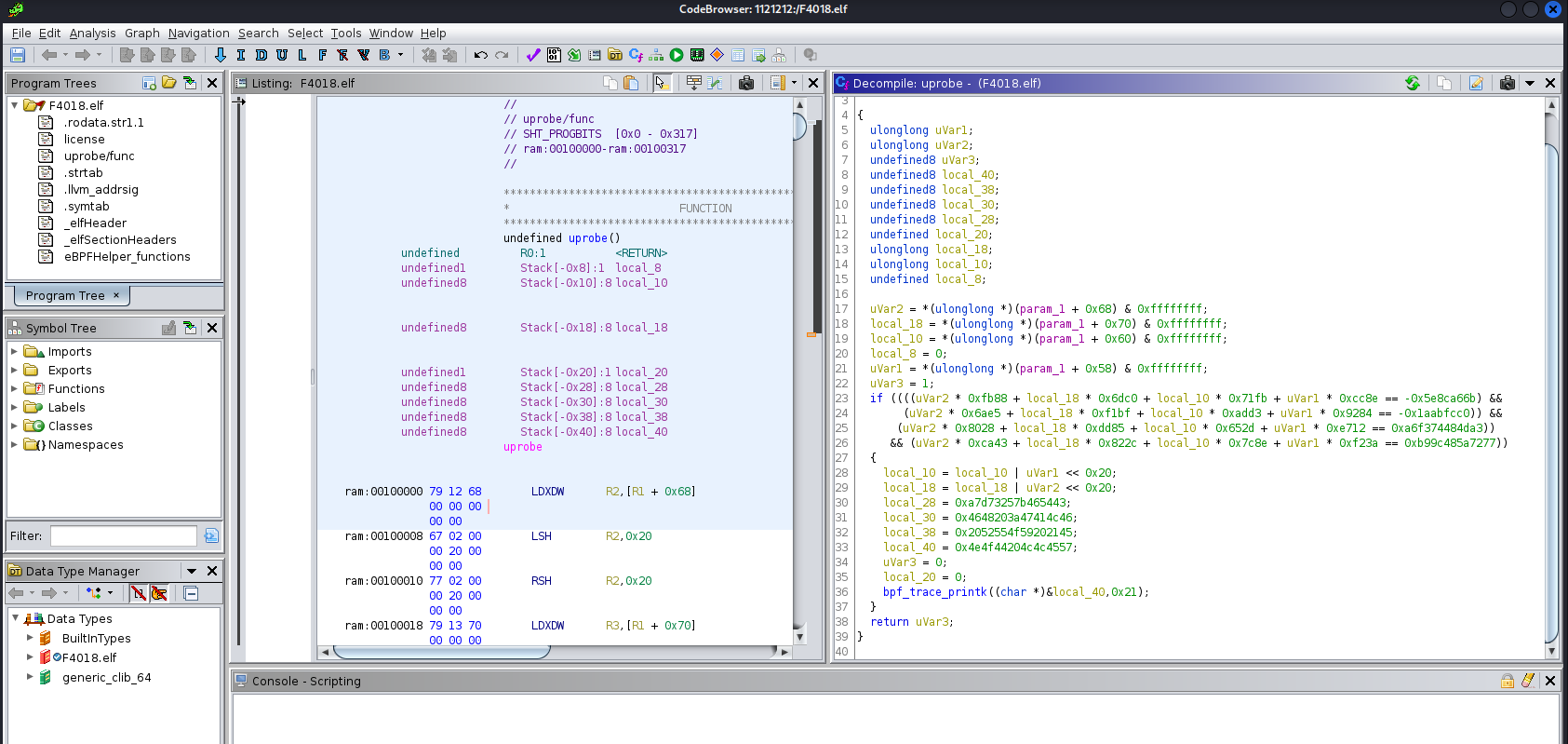Screen dimensions: 1568x744
Task: Select the Classes node in Symbol Tree
Action: tap(70, 426)
